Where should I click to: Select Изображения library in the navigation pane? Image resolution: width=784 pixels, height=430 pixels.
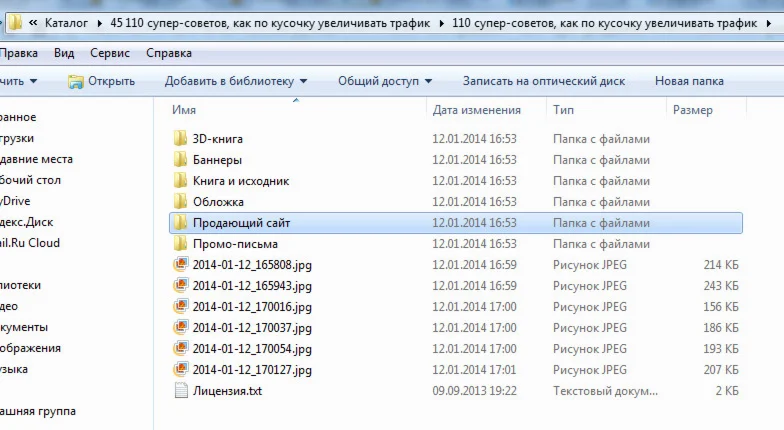(x=30, y=348)
